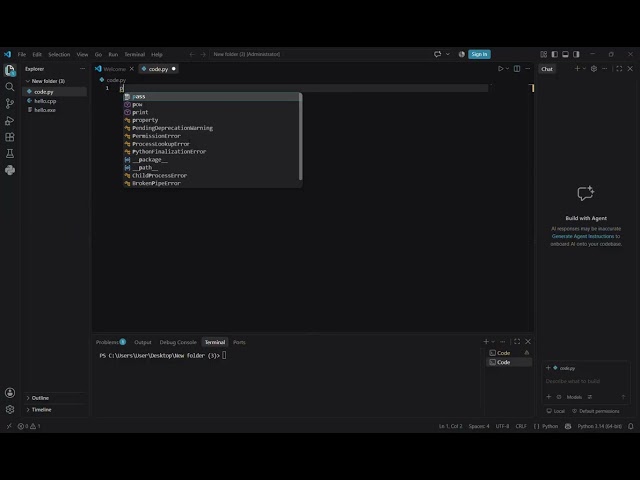This screenshot has width=640, height=480.
Task: Open editor More Actions ellipsis
Action: point(527,69)
